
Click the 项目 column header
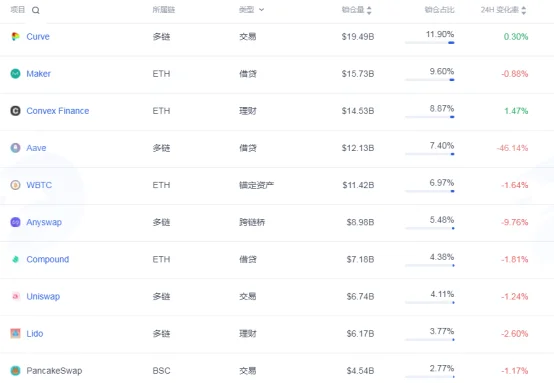[x=18, y=10]
